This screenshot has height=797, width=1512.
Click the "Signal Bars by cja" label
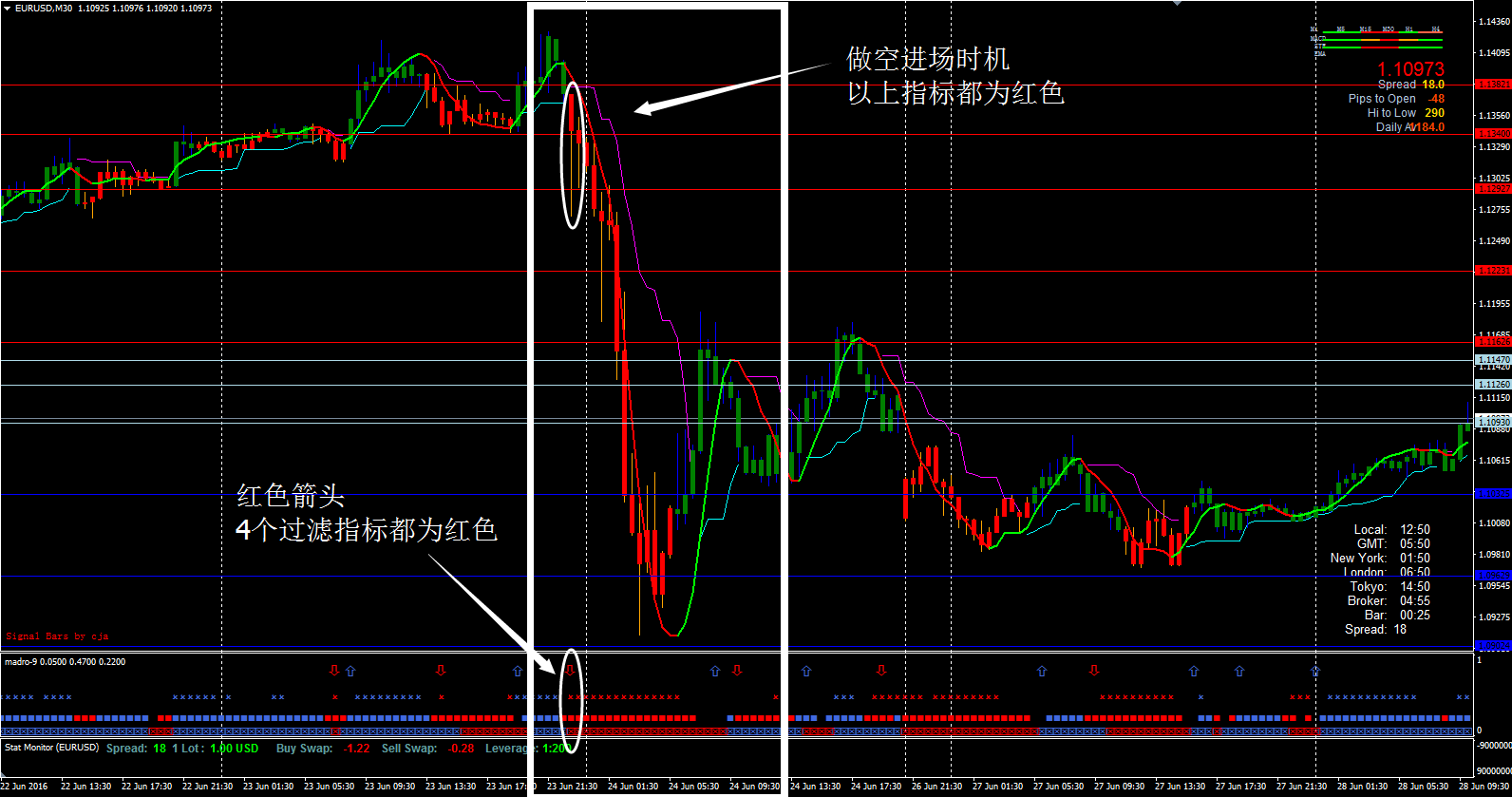tap(57, 636)
